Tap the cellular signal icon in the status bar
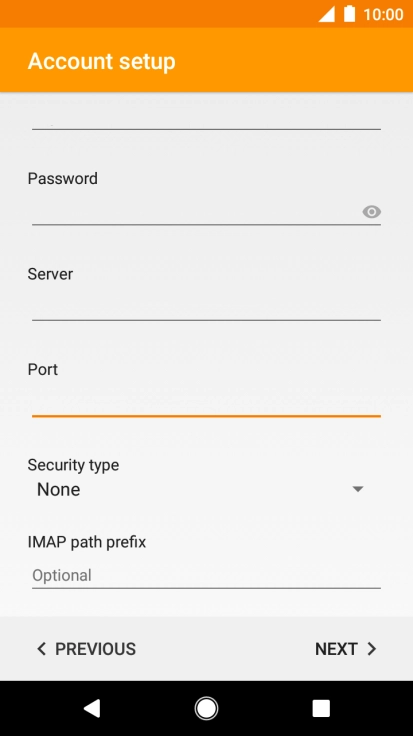413x736 pixels. coord(327,14)
